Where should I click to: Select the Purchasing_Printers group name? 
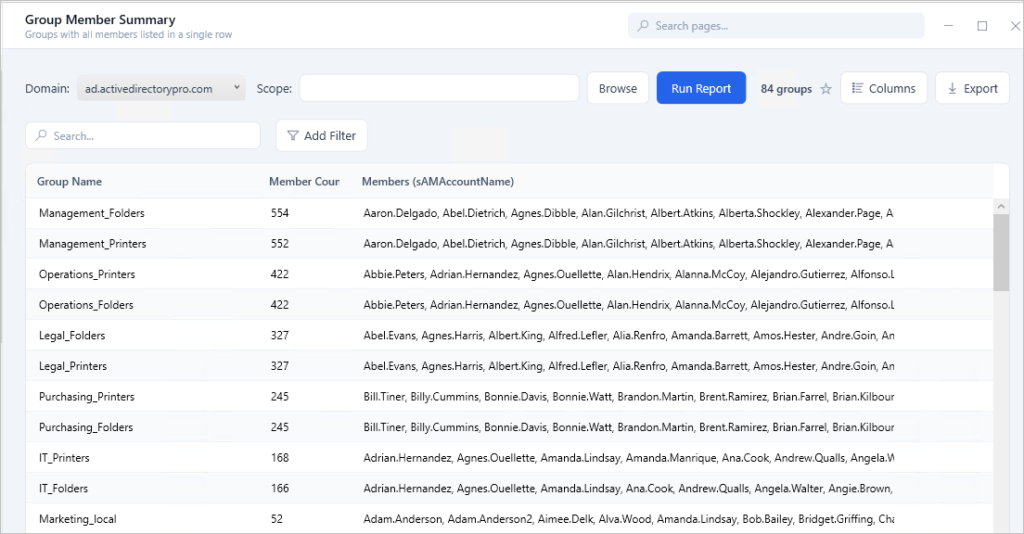87,397
